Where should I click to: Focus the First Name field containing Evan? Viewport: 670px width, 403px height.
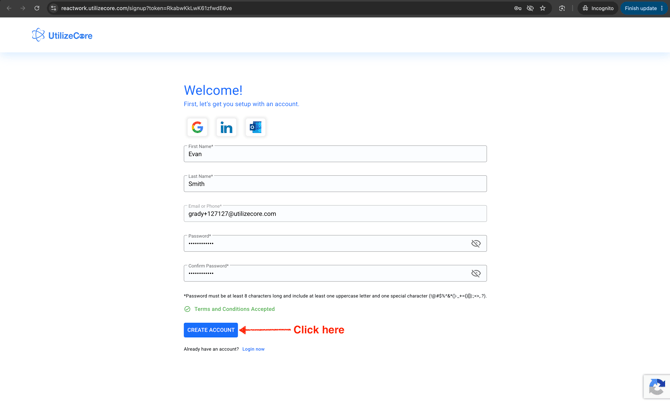(x=335, y=154)
